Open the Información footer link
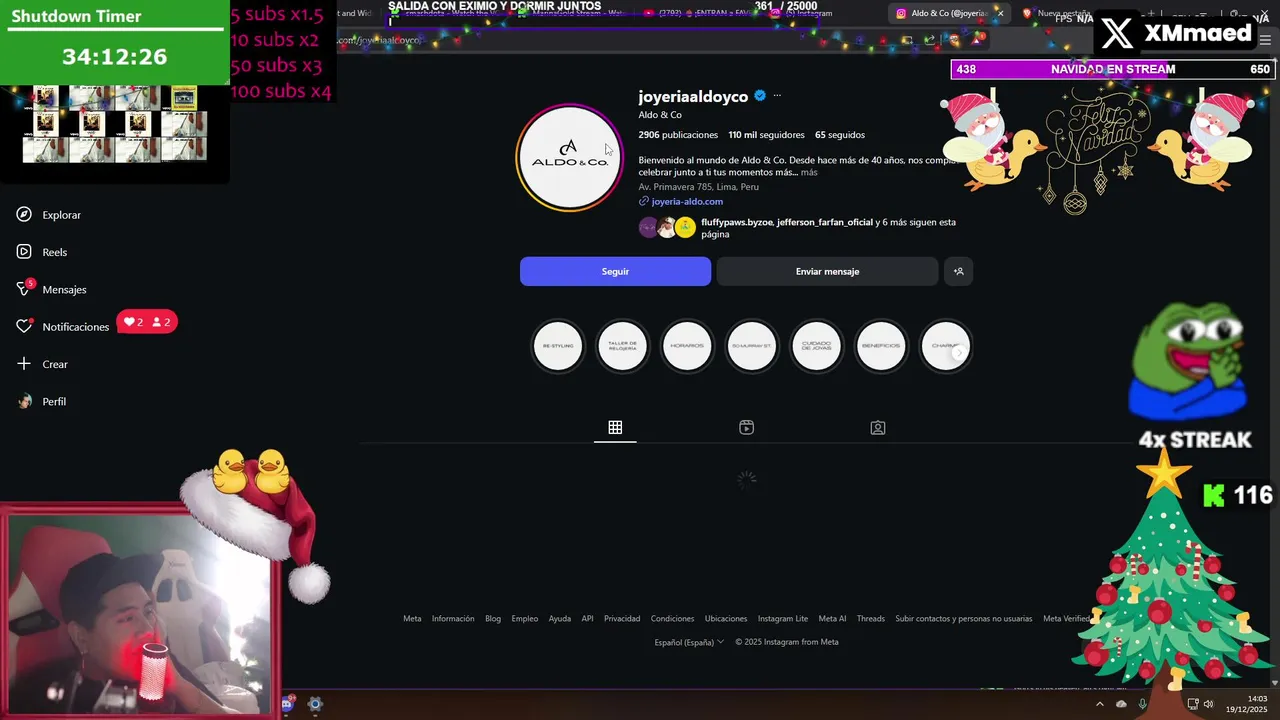Viewport: 1280px width, 720px height. point(453,618)
